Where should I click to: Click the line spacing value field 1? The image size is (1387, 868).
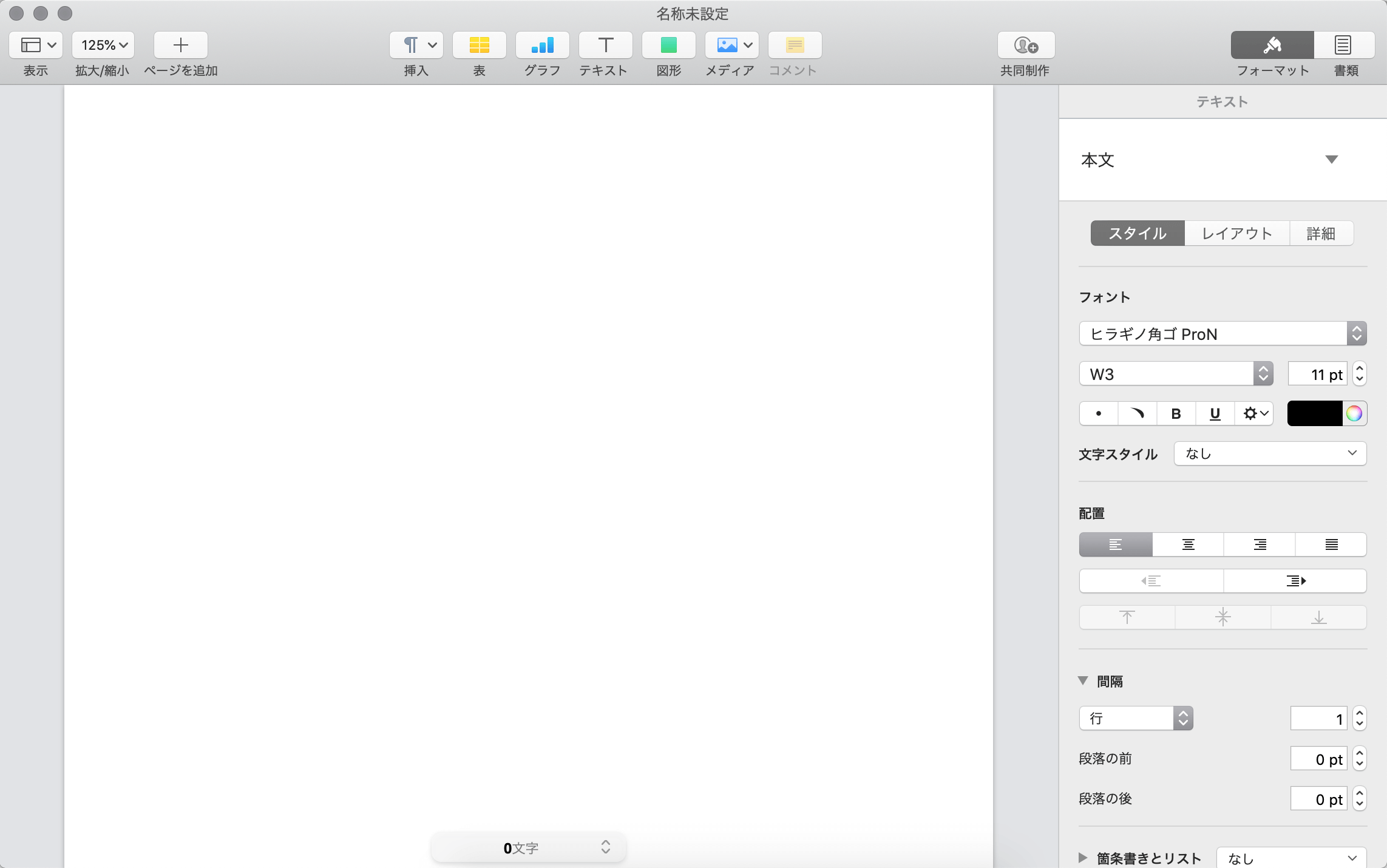click(1319, 719)
